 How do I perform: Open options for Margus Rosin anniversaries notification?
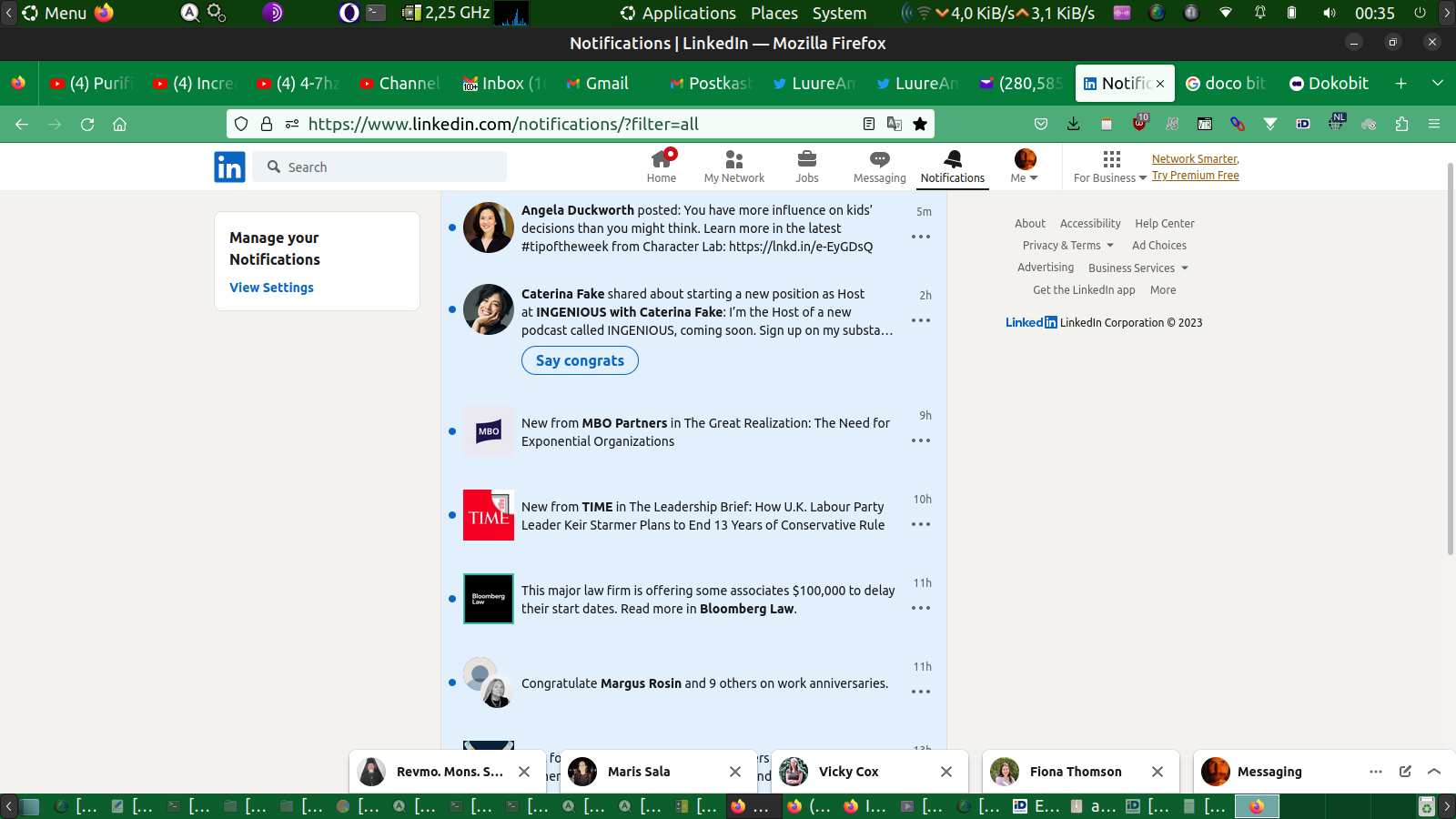(x=921, y=692)
